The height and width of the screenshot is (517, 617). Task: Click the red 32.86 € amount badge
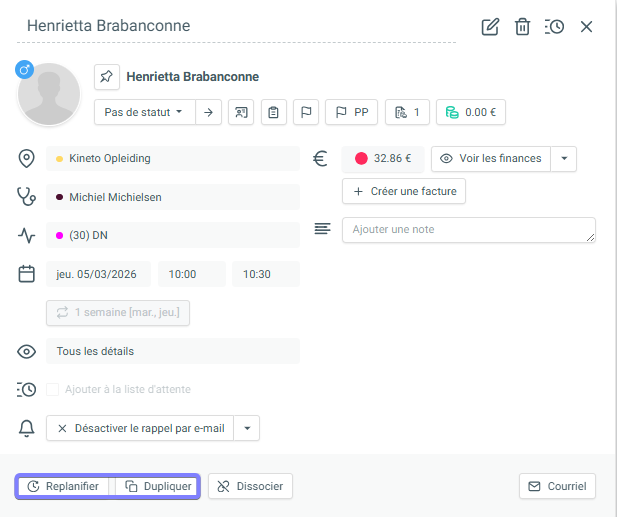[x=383, y=158]
